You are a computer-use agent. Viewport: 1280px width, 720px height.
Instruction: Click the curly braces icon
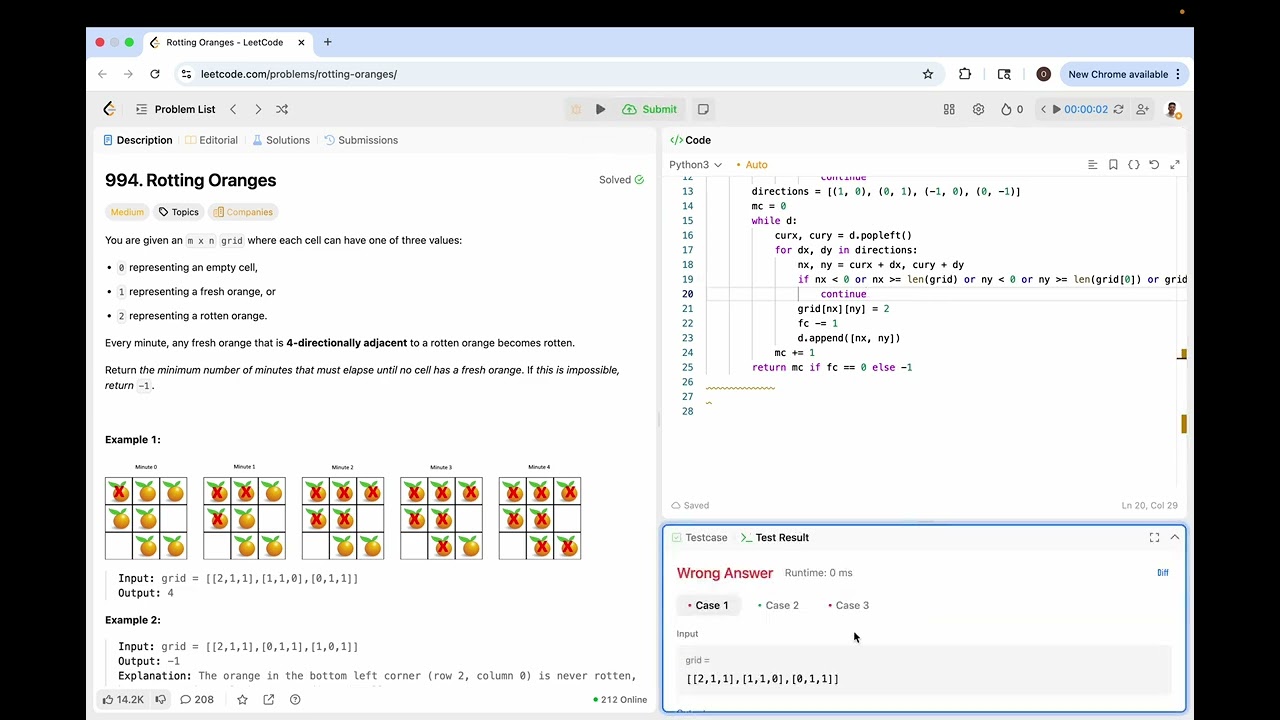coord(1134,164)
